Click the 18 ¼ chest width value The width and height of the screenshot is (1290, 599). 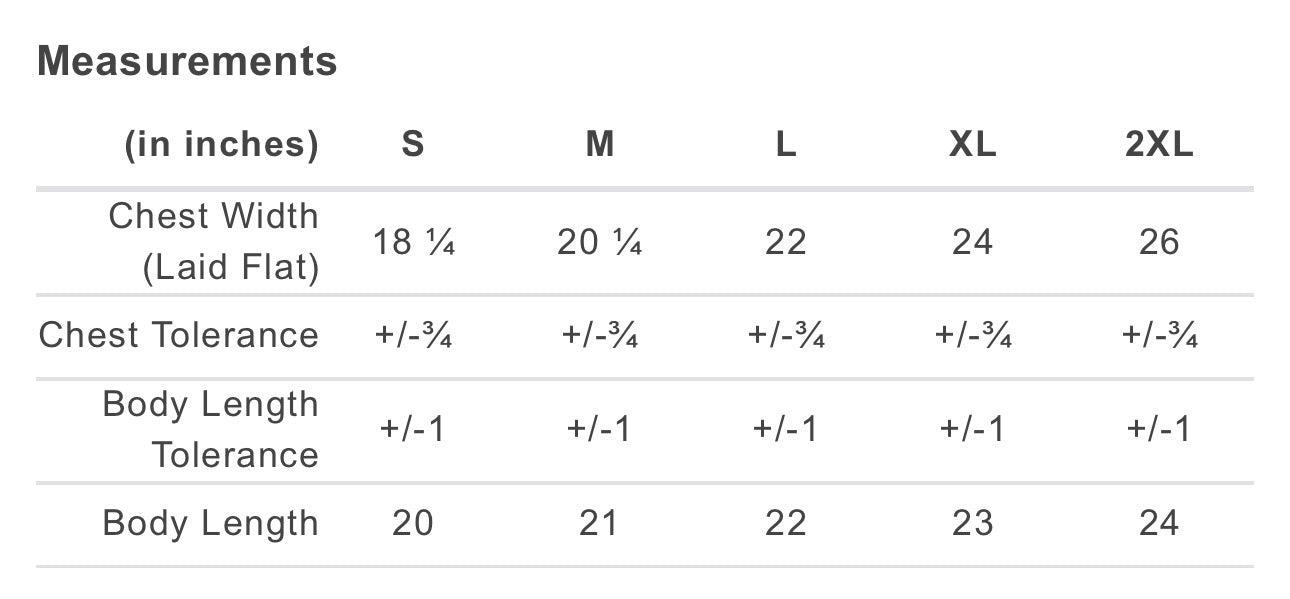pyautogui.click(x=413, y=242)
